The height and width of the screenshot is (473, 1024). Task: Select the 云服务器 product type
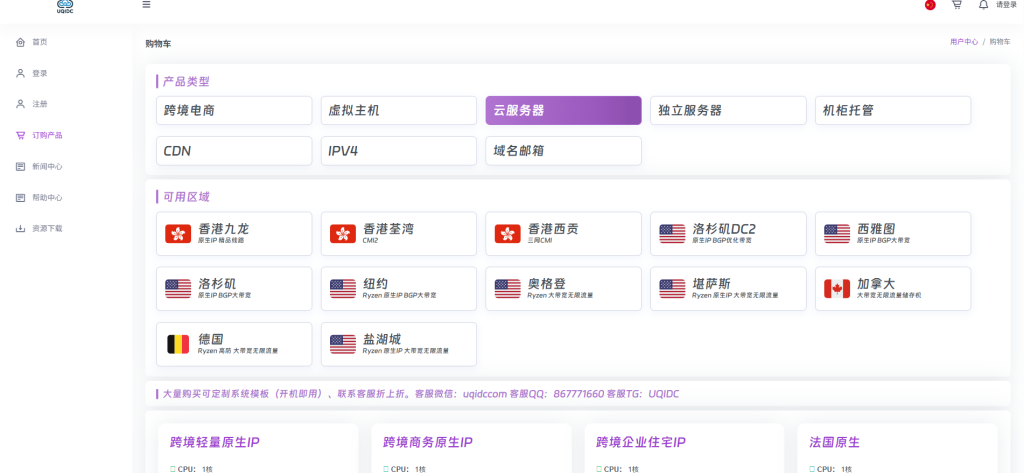pyautogui.click(x=564, y=110)
